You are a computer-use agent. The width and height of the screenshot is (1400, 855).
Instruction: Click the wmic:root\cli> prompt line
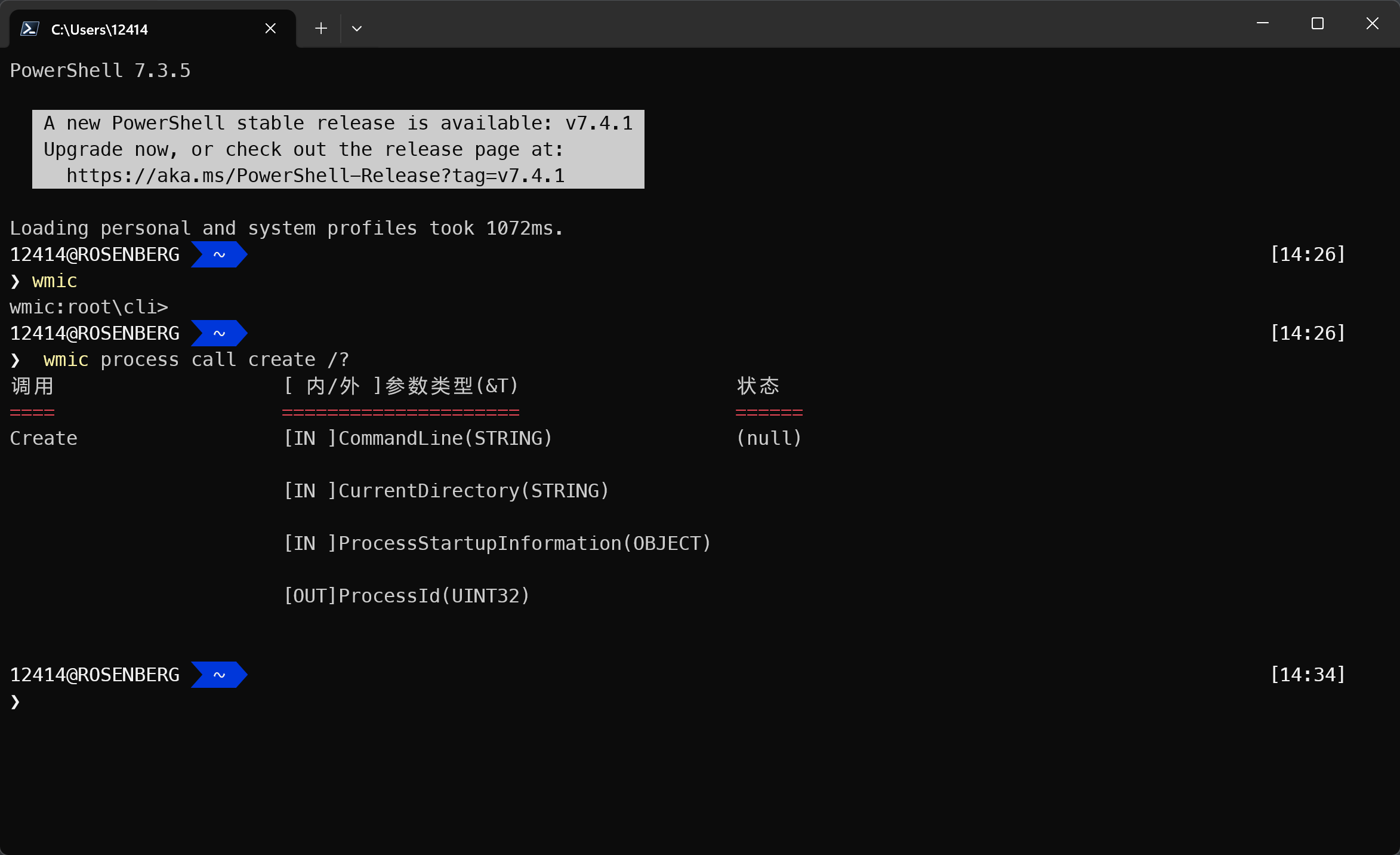89,307
